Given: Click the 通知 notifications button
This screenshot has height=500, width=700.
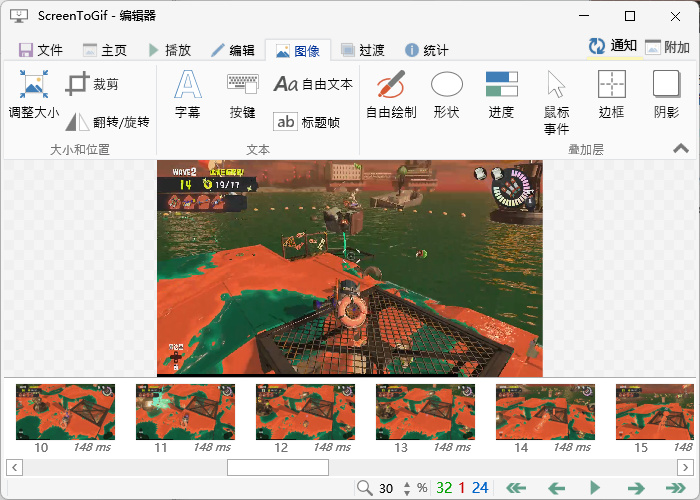Looking at the screenshot, I should (612, 46).
